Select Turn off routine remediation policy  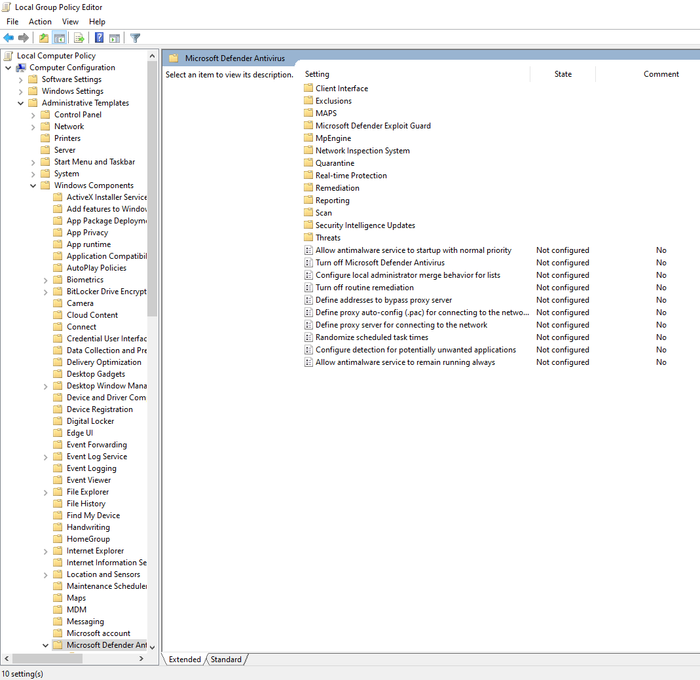pos(364,288)
